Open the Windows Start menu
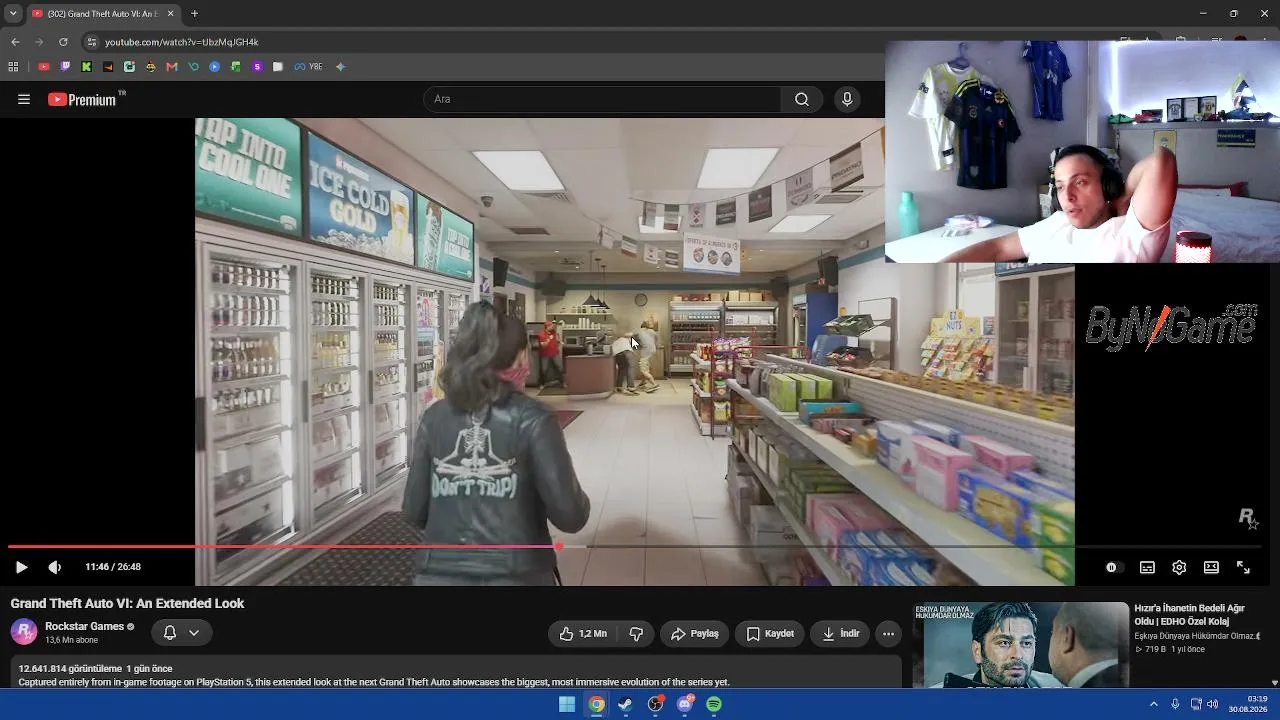The image size is (1280, 720). [x=567, y=704]
